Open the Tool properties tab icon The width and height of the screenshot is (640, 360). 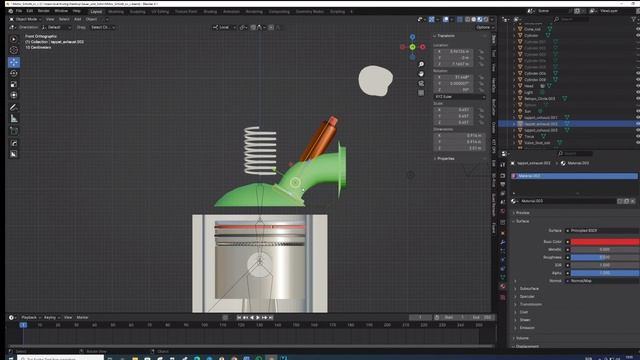(503, 165)
